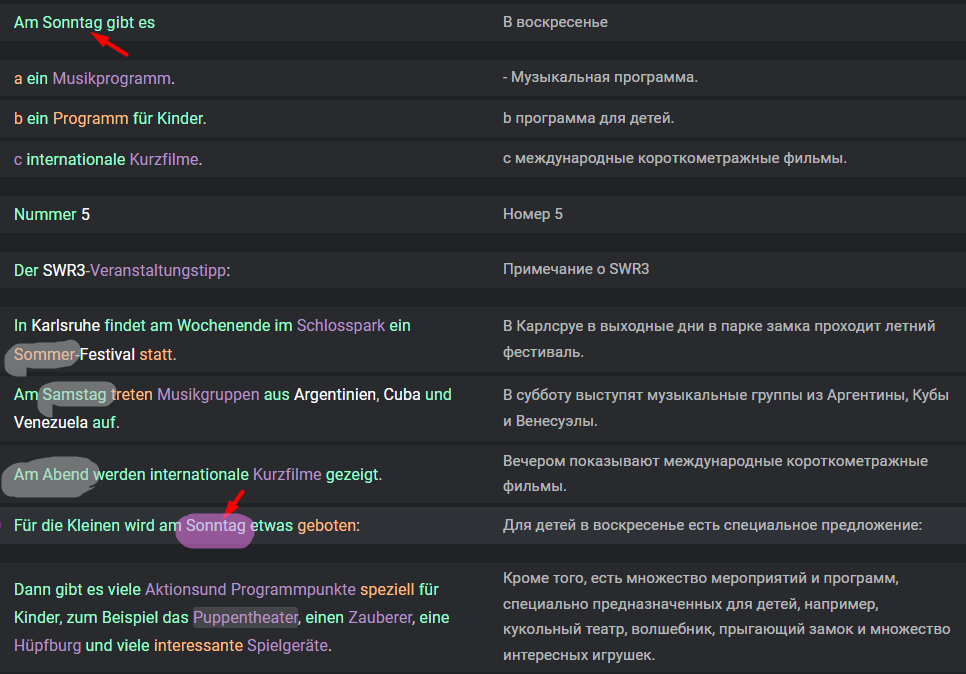Click the word 'findet' in the Karlsruhe sentence
This screenshot has height=674, width=966.
point(125,325)
